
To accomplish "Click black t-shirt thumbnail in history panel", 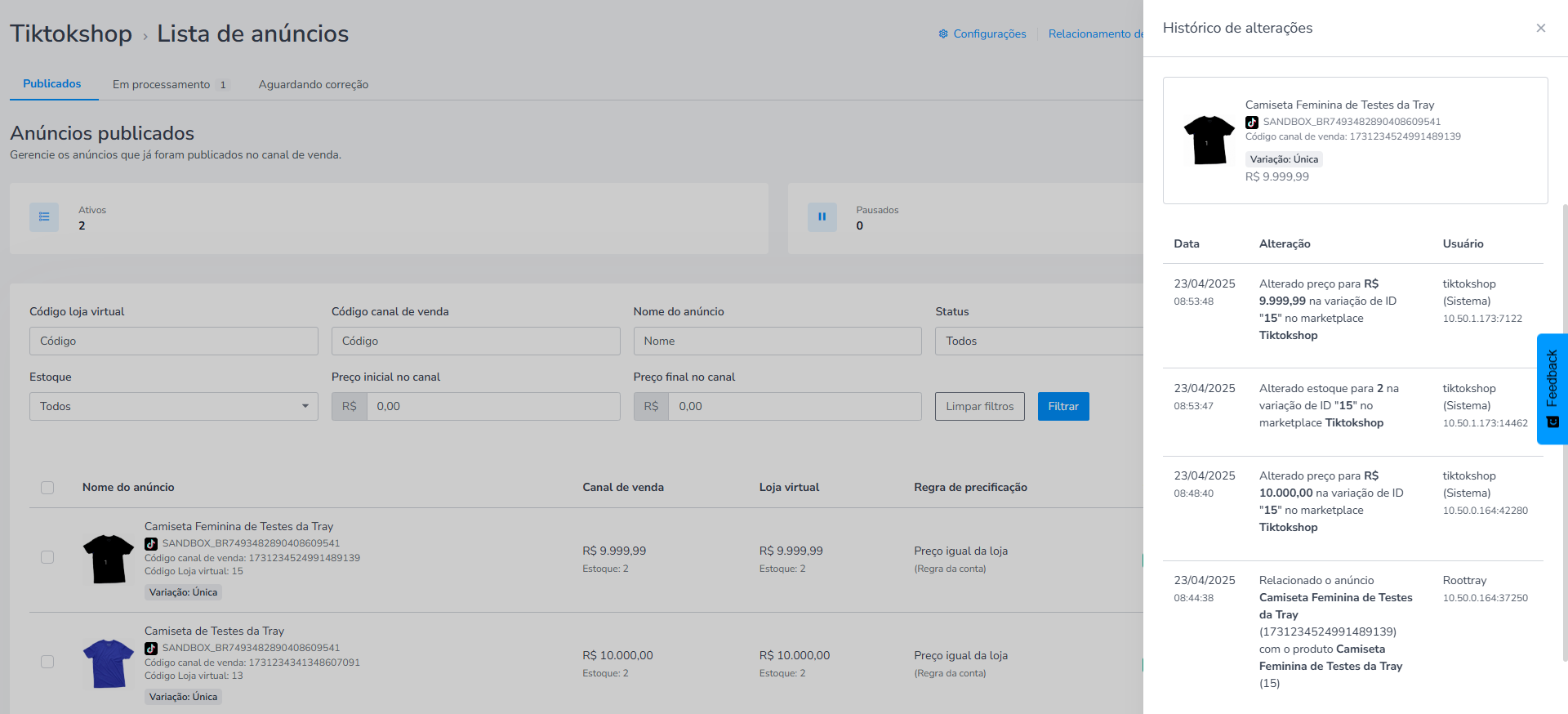I will pos(1209,140).
